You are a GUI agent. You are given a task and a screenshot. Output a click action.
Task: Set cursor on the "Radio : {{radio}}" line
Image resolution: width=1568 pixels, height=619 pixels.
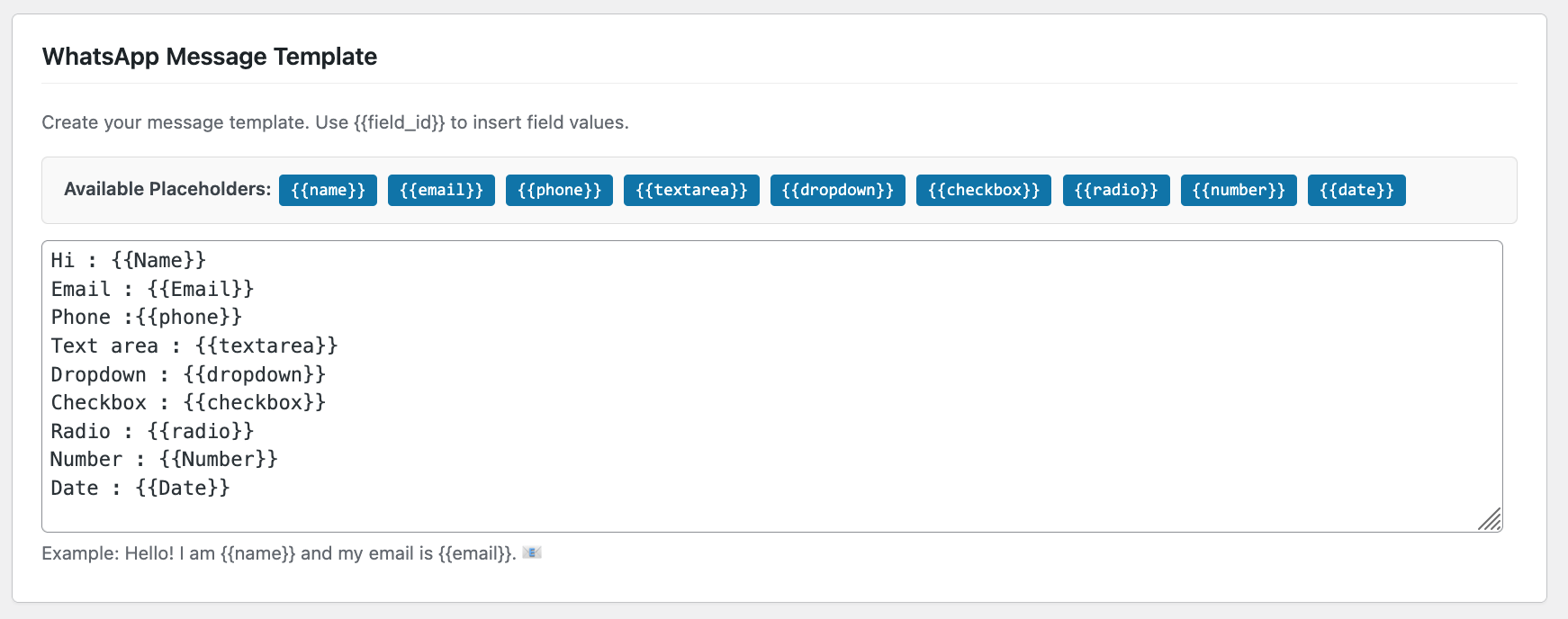tap(152, 432)
